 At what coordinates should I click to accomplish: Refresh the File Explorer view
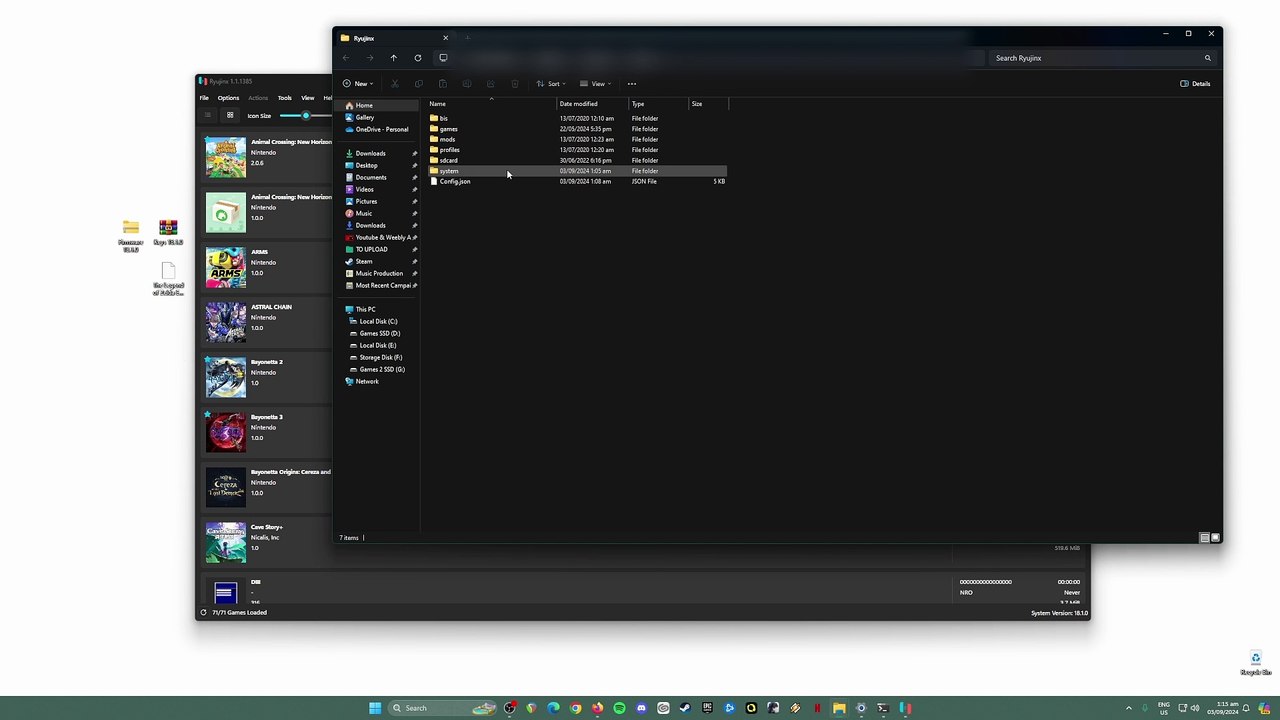point(418,58)
